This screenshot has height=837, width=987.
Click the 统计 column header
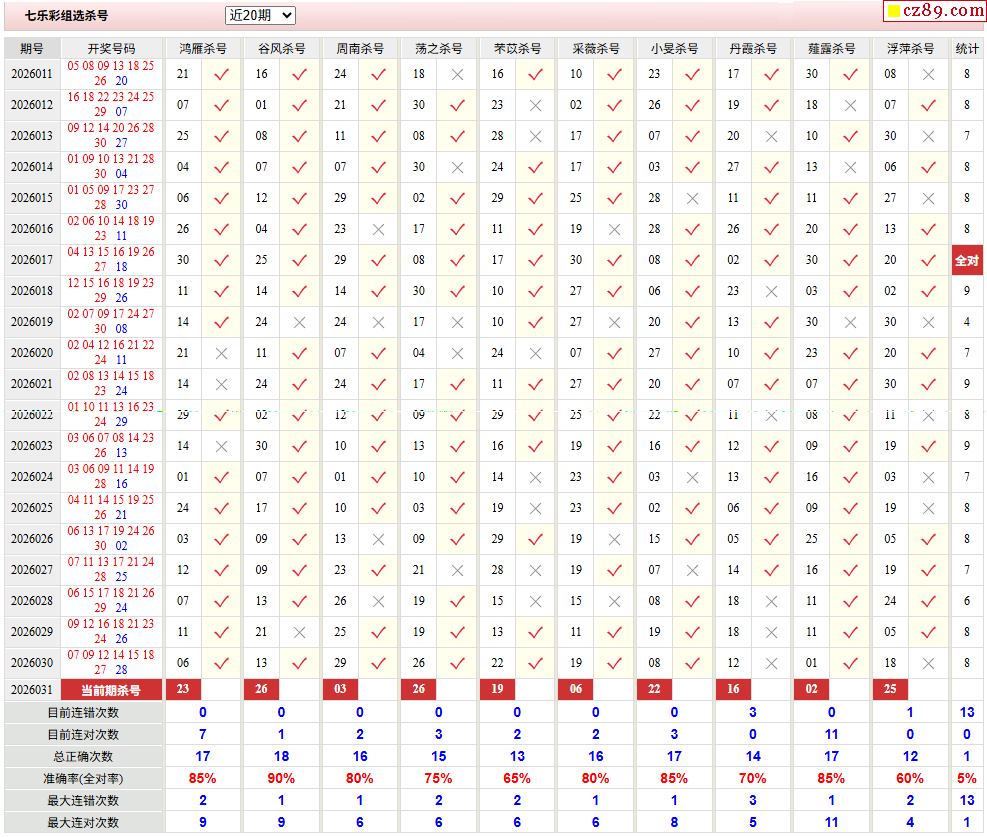coord(967,48)
